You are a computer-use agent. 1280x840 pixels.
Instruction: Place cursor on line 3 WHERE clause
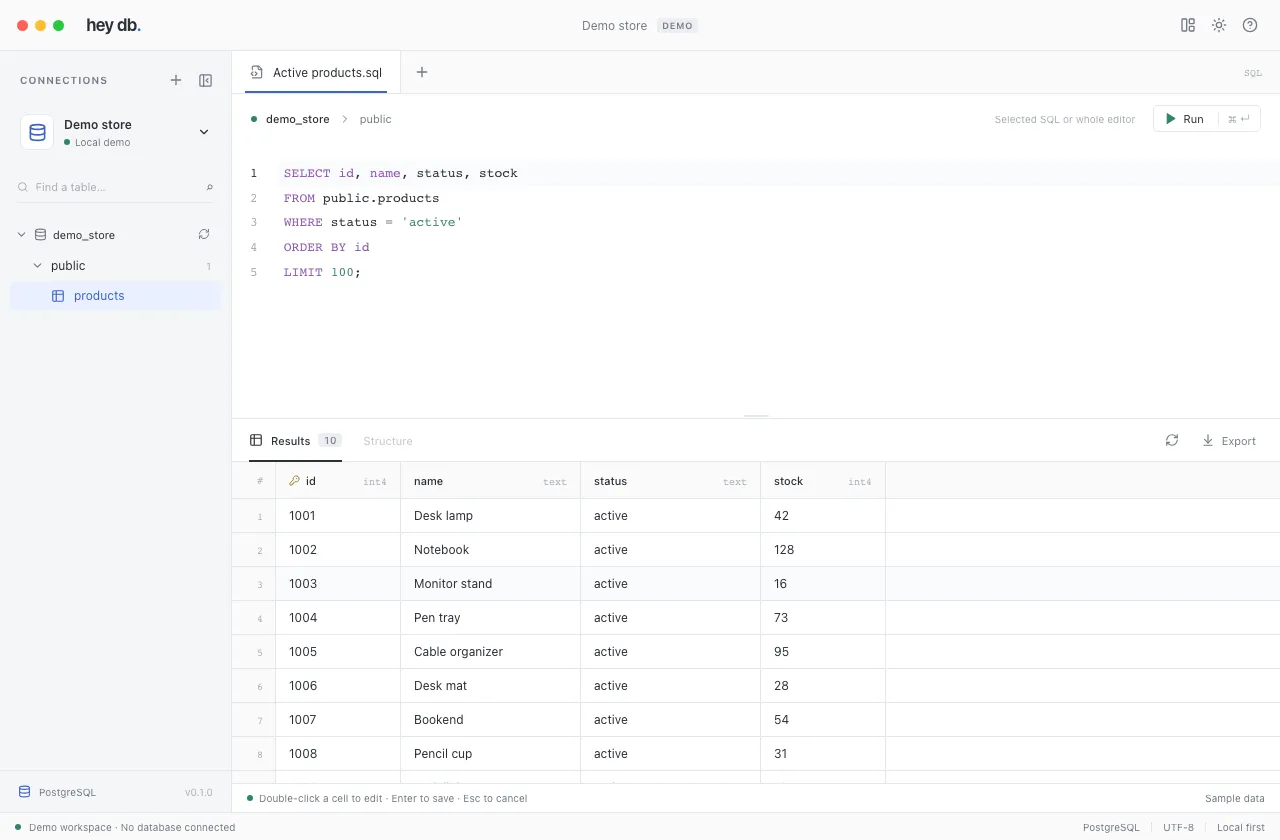tap(373, 222)
